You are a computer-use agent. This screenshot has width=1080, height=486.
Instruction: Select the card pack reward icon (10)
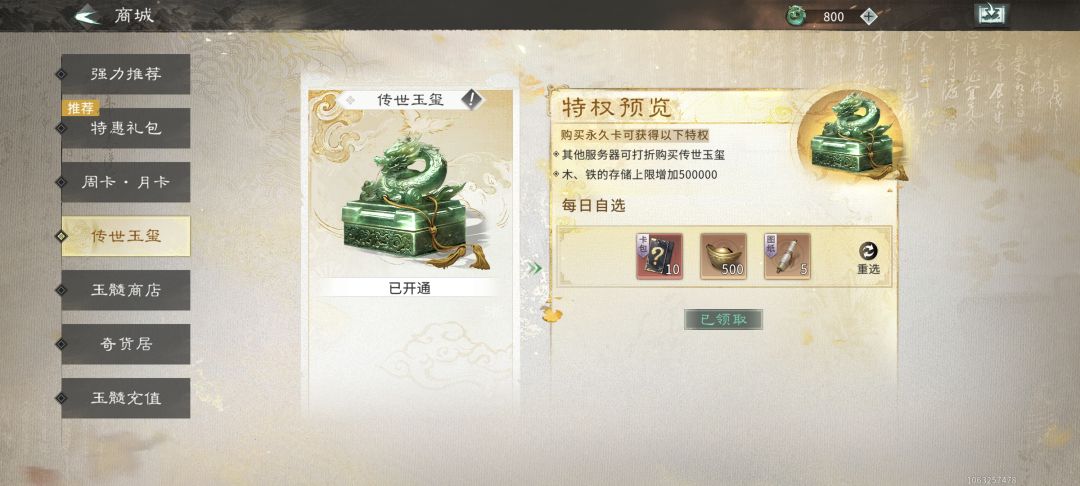point(659,256)
